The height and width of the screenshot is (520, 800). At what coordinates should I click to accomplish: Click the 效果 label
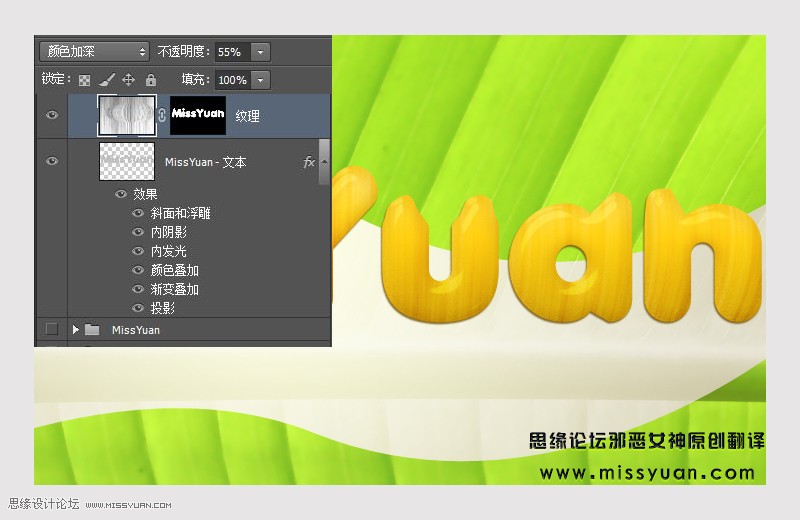(145, 194)
